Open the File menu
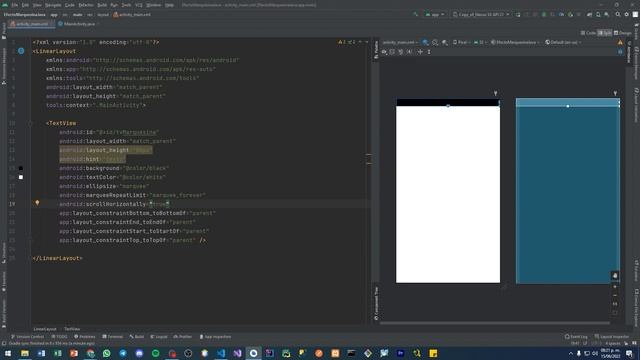This screenshot has height=360, width=640. coord(15,5)
